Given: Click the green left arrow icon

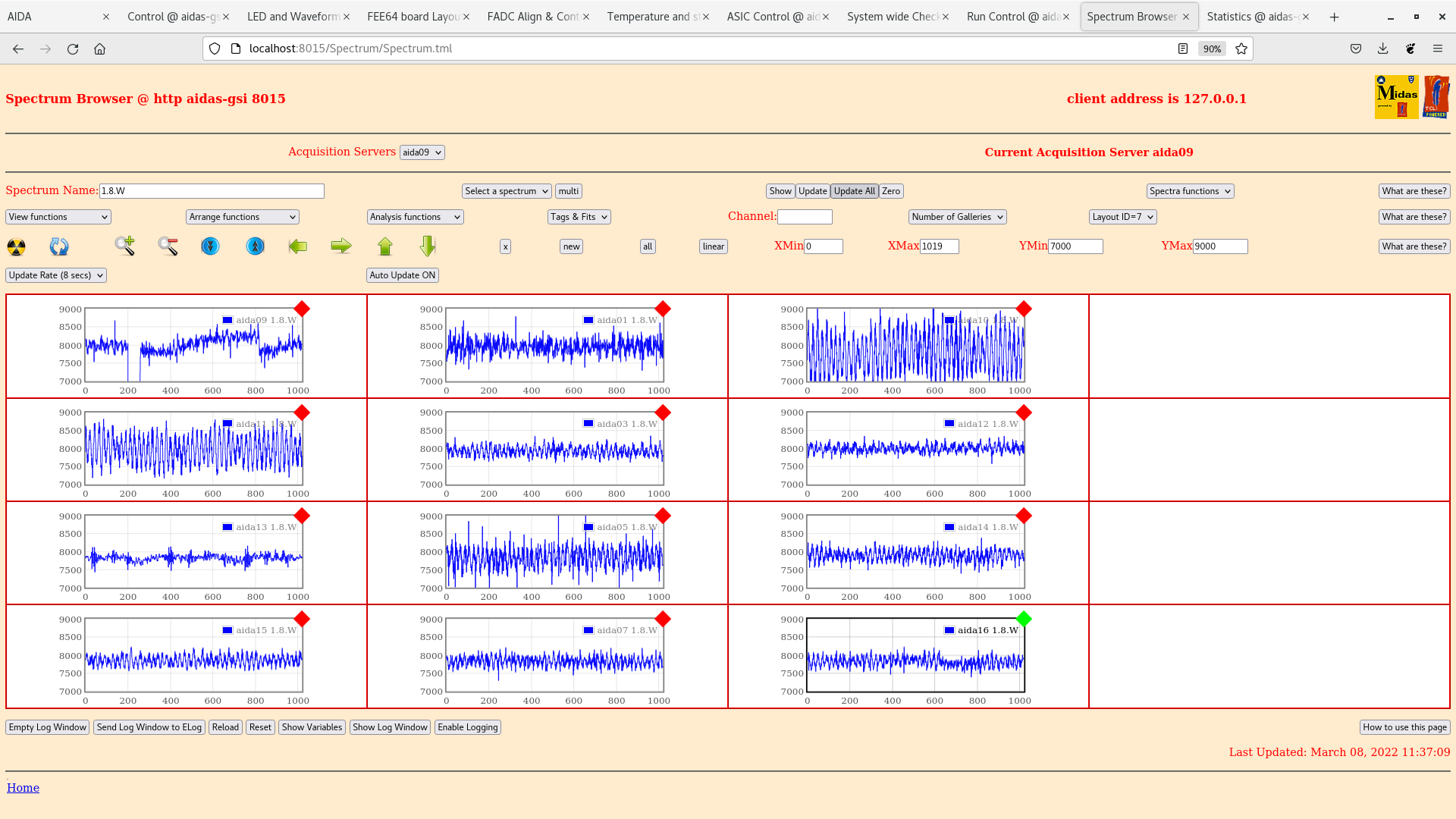Looking at the screenshot, I should (x=298, y=246).
